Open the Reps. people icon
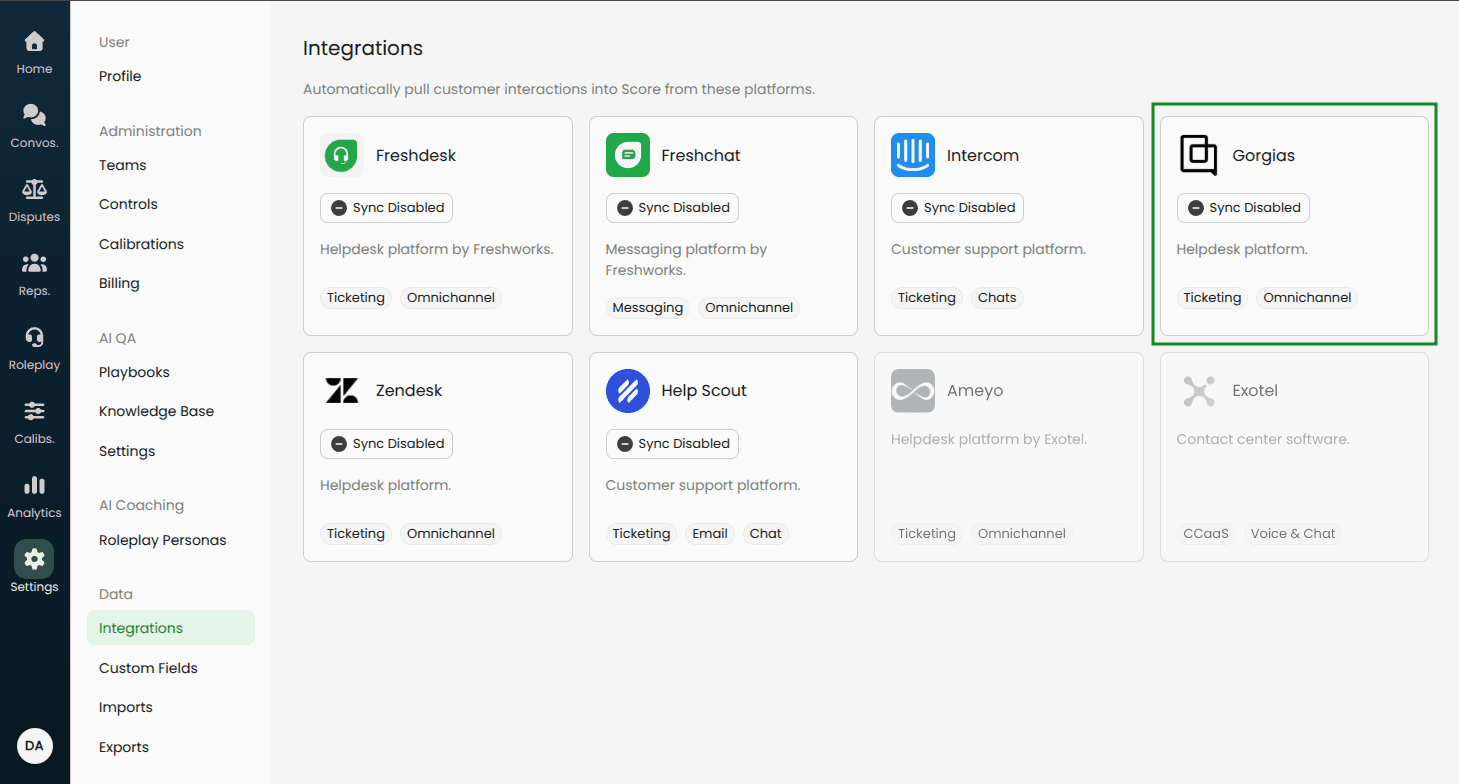This screenshot has height=784, width=1459. point(34,264)
